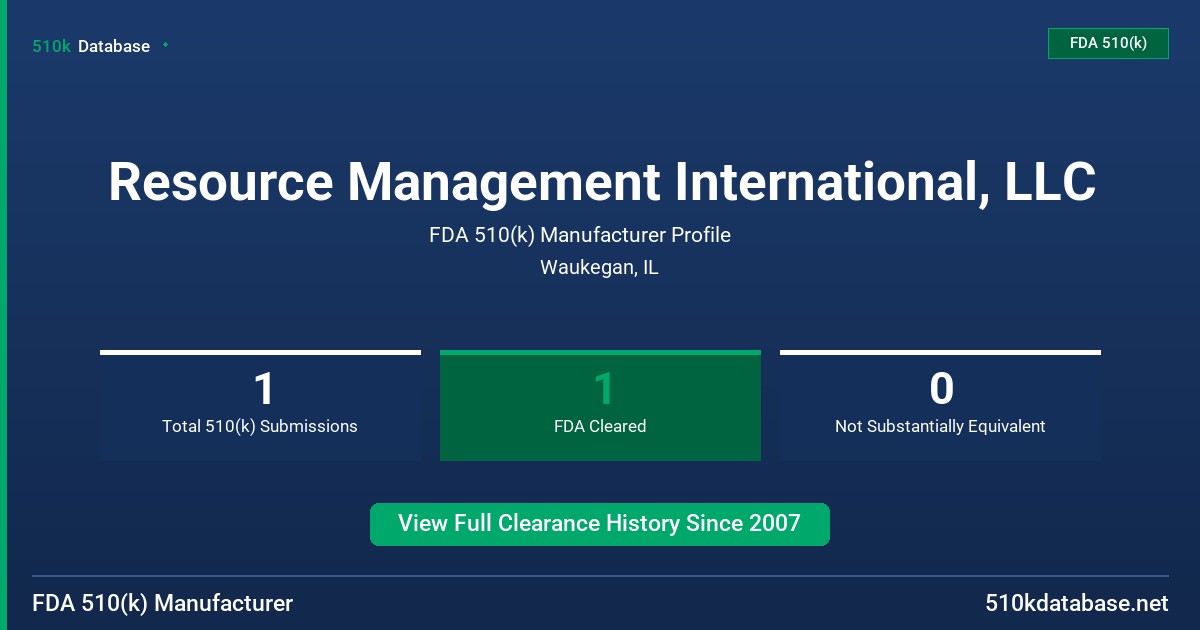Click the Resource Management International, LLC heading
Image resolution: width=1200 pixels, height=630 pixels.
coord(602,183)
